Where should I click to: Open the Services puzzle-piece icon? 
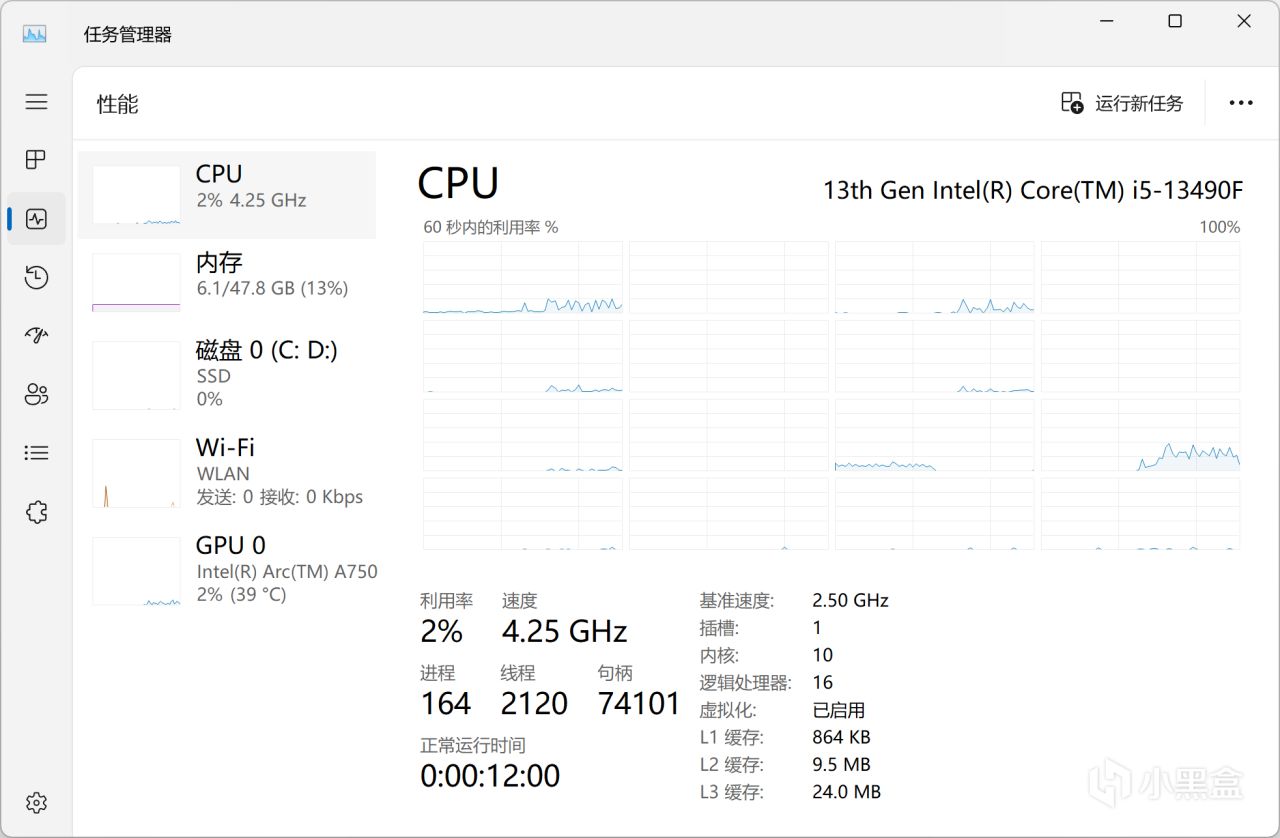tap(37, 512)
